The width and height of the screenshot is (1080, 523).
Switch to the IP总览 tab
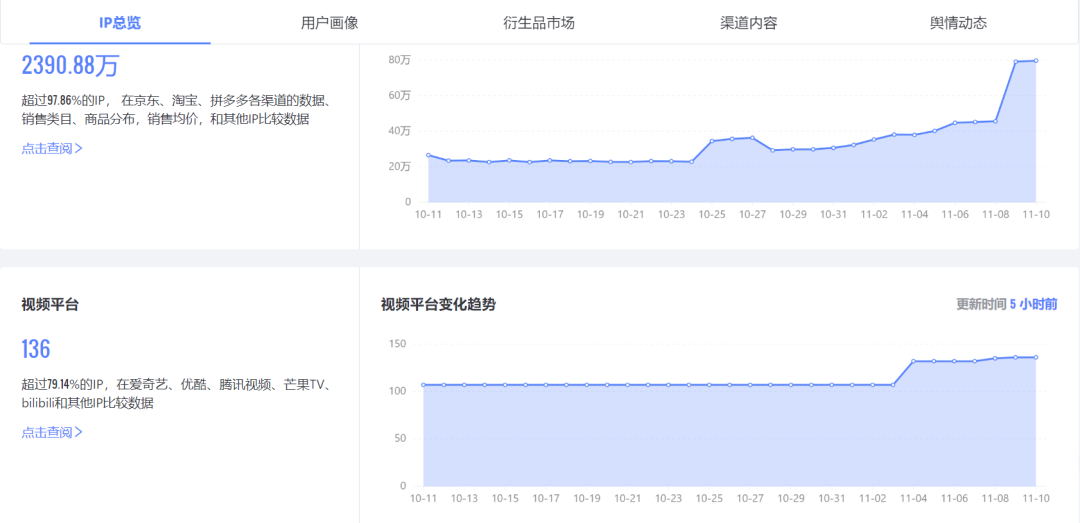[x=120, y=23]
